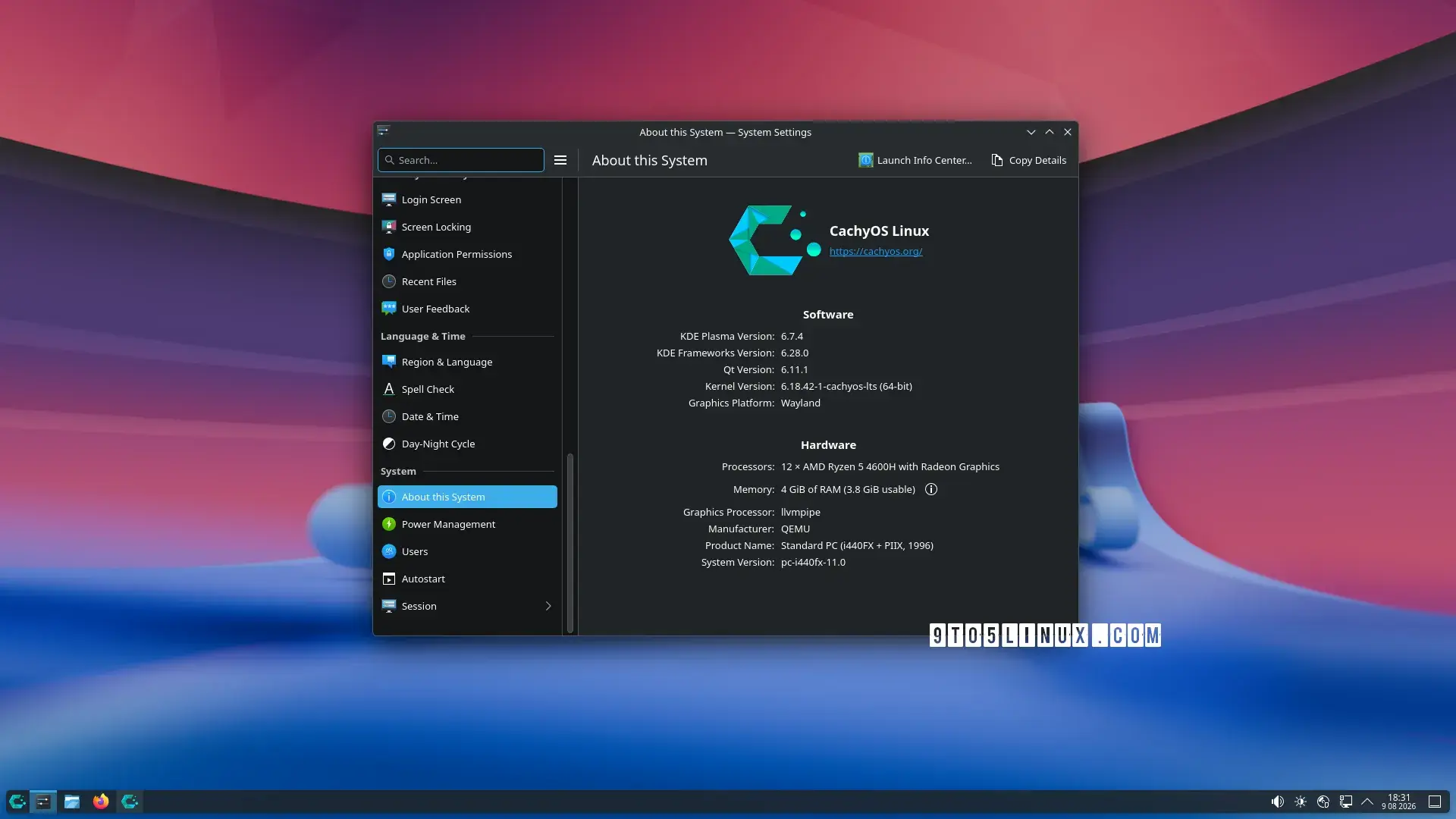Select the Product Name value text
The image size is (1456, 819).
tap(857, 545)
